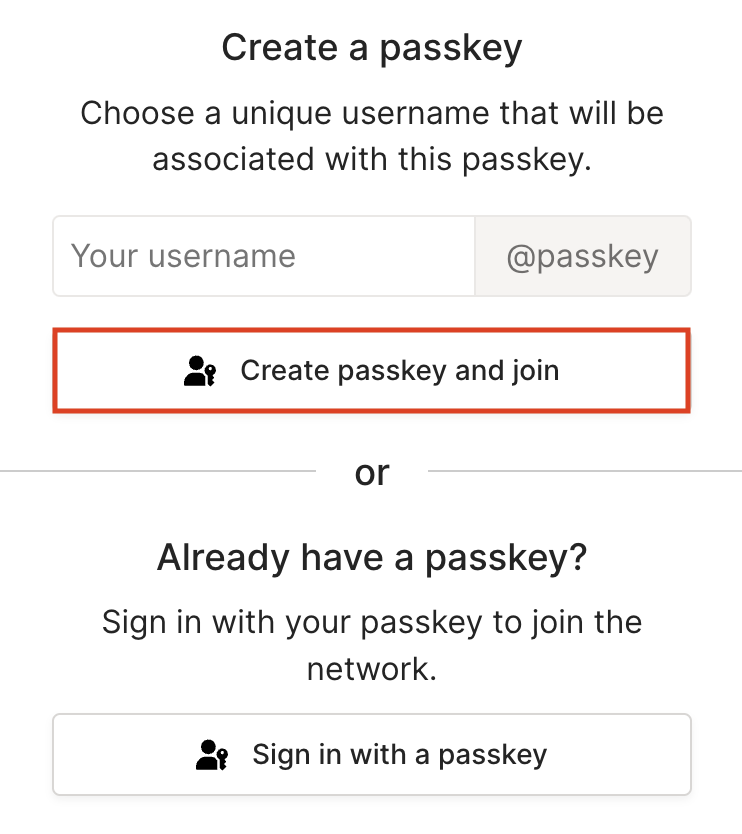The height and width of the screenshot is (834, 742).
Task: Click the Create a passkey heading
Action: click(x=371, y=48)
